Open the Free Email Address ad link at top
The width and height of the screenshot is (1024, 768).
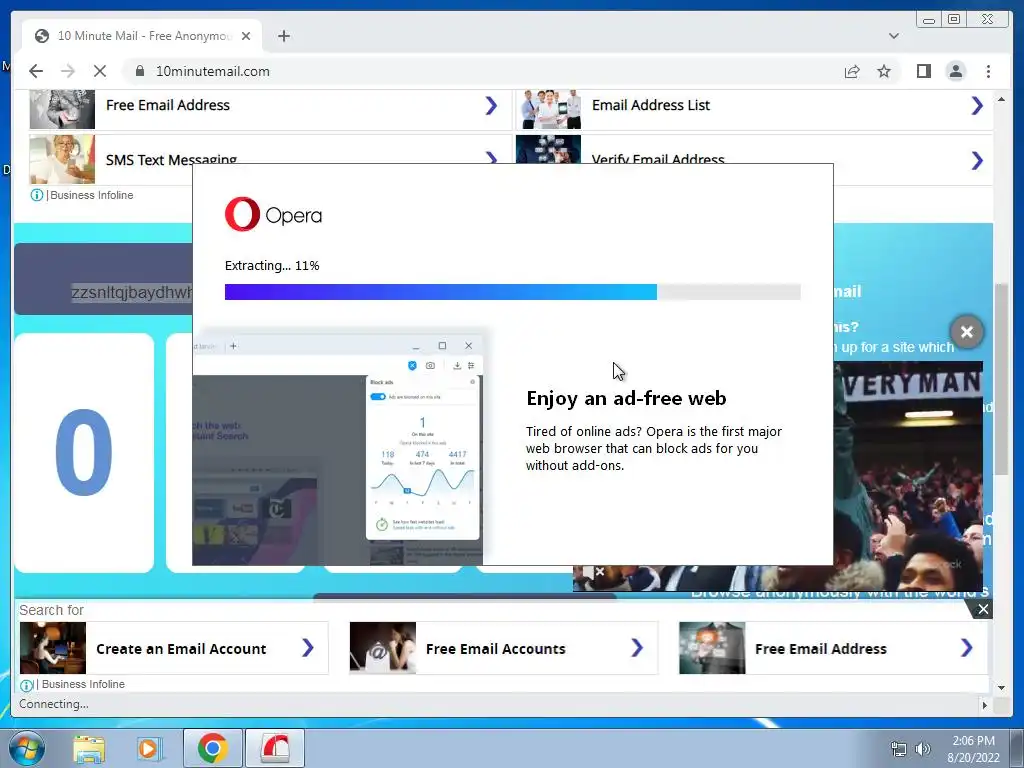(168, 105)
